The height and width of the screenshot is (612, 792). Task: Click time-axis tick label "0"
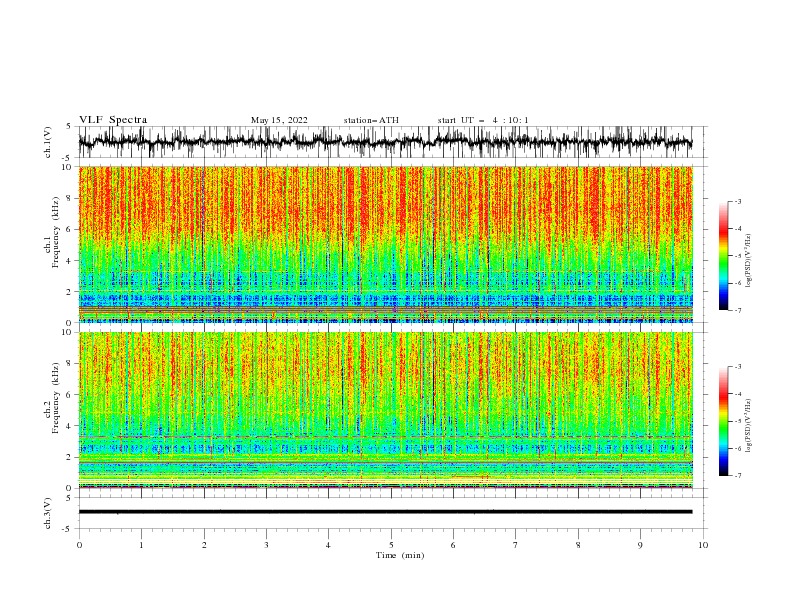click(79, 545)
